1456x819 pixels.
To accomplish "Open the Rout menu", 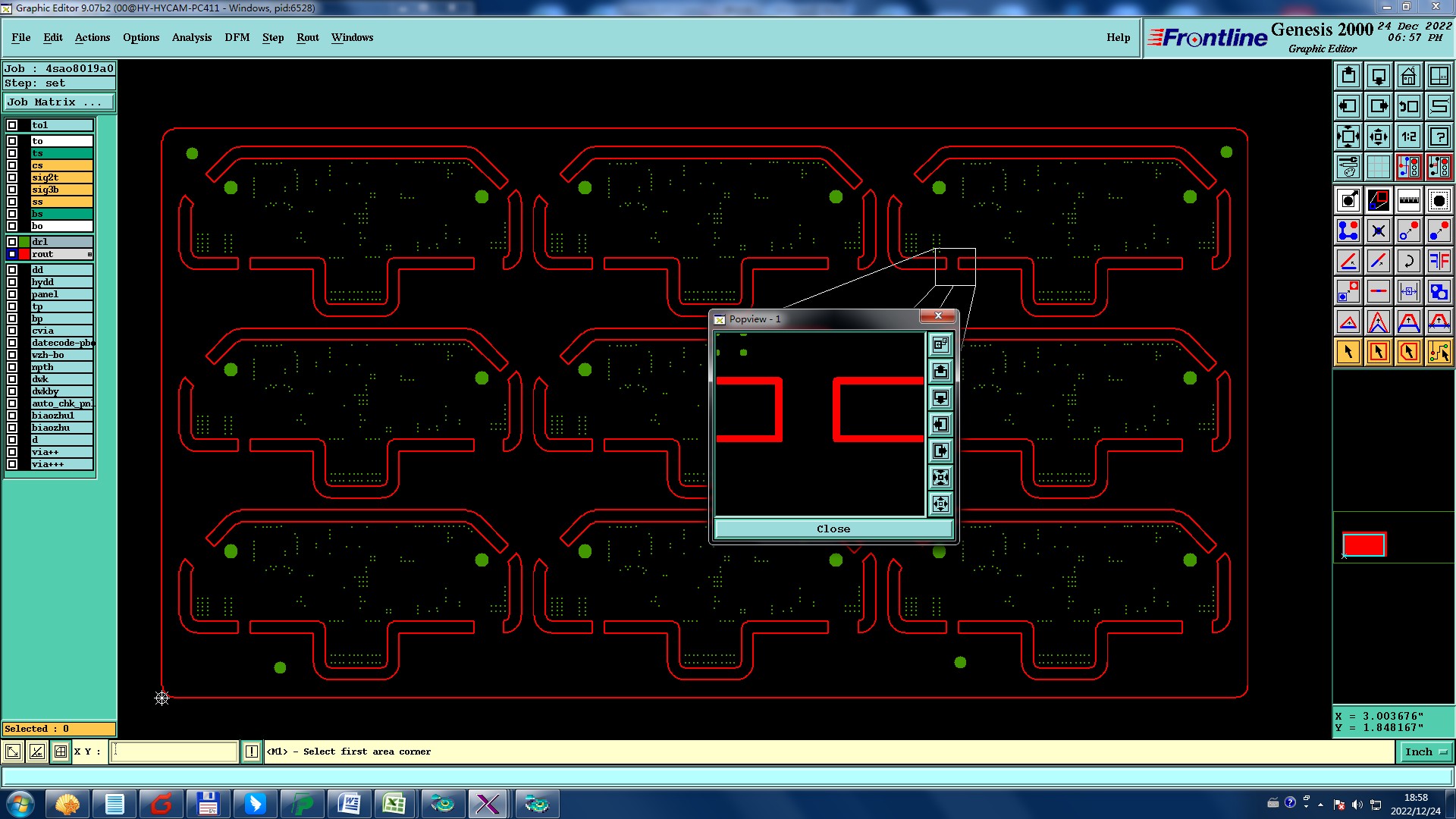I will 307,37.
